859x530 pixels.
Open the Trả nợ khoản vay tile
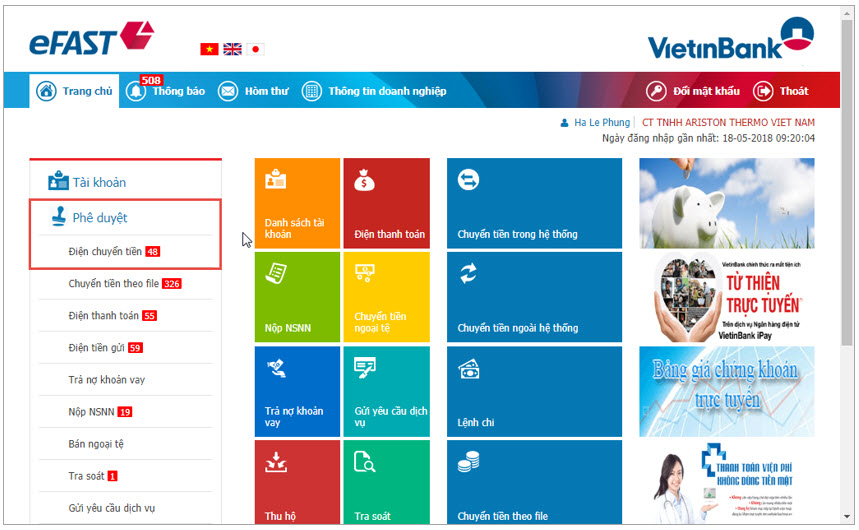click(297, 390)
